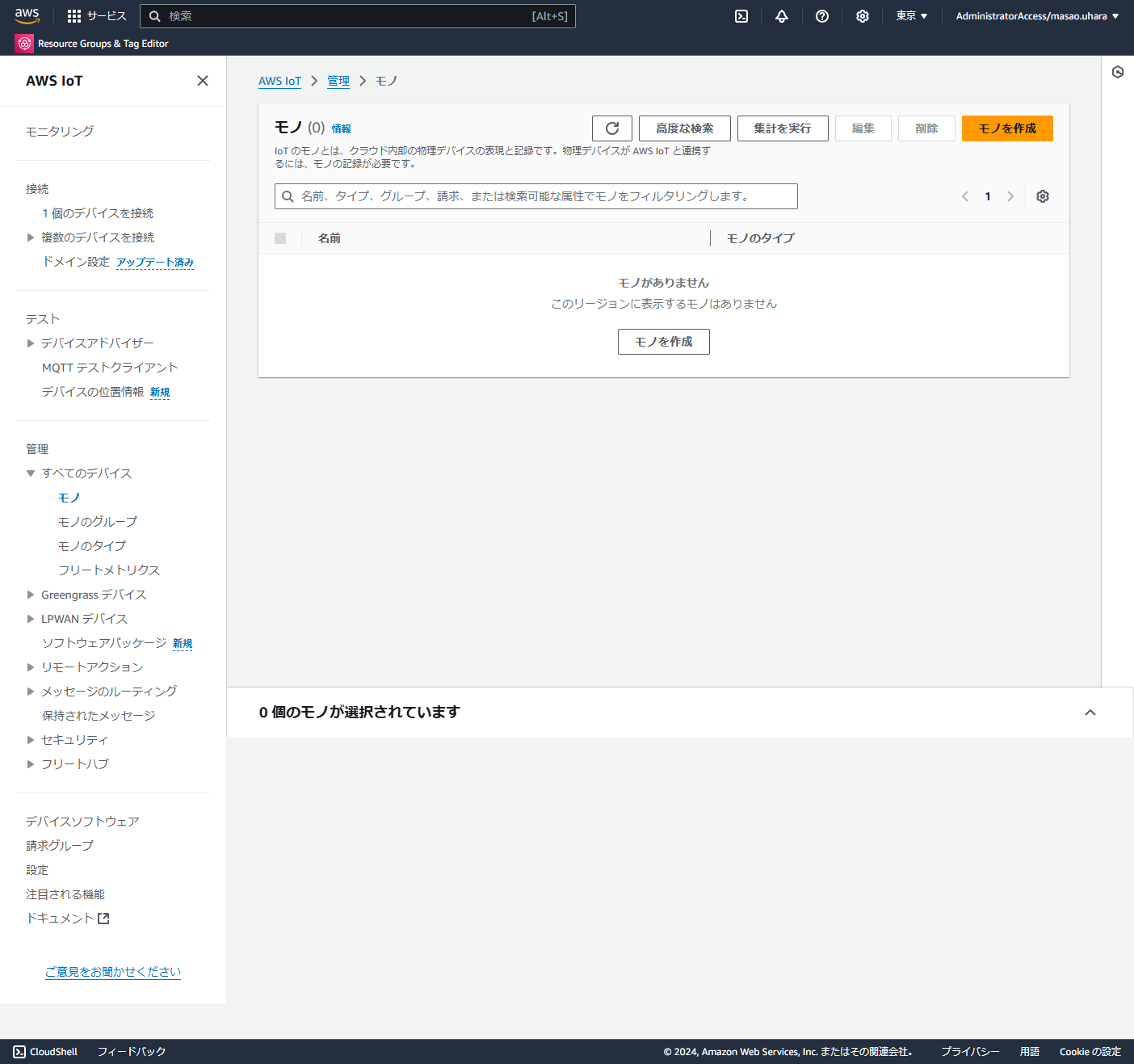1134x1064 pixels.
Task: Open ソフトウェアパッケージ in sidebar
Action: pos(104,643)
